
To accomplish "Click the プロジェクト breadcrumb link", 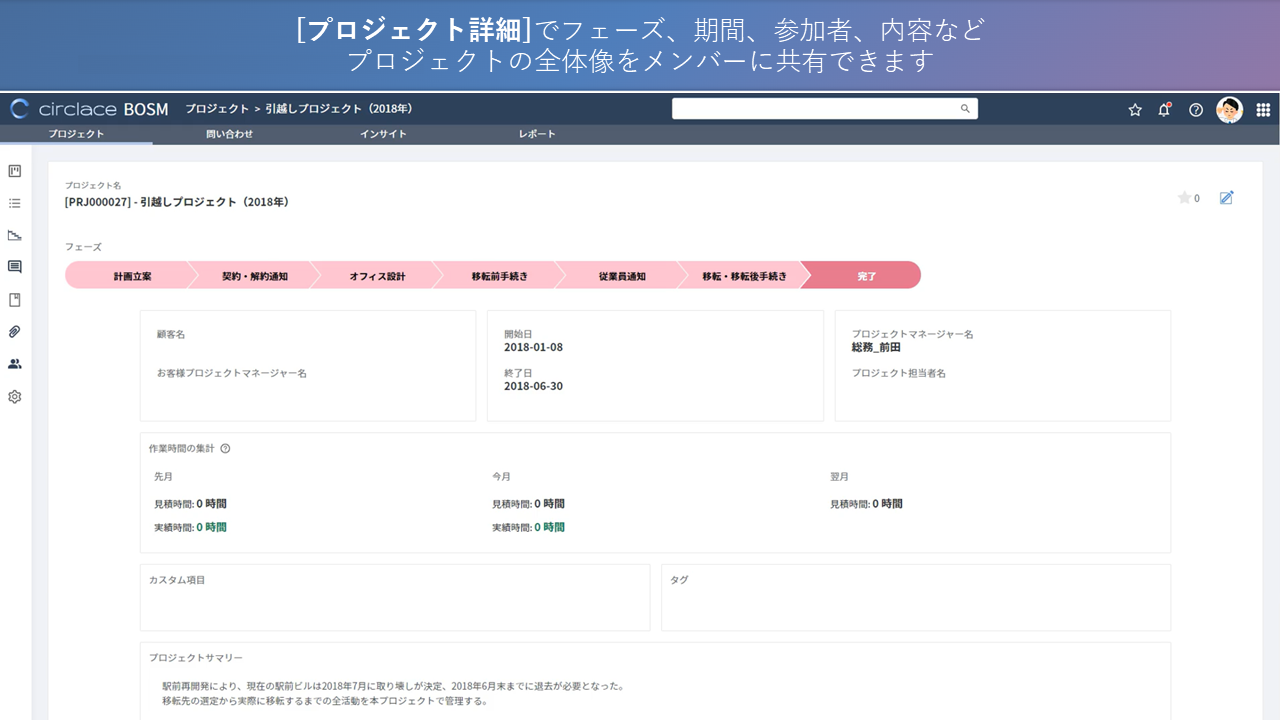I will (217, 109).
